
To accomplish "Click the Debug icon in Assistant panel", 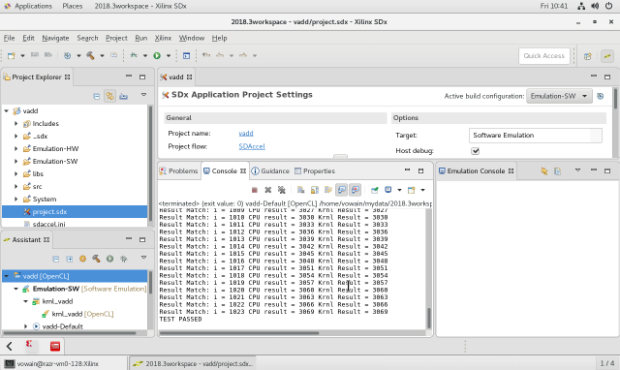I will (124, 259).
